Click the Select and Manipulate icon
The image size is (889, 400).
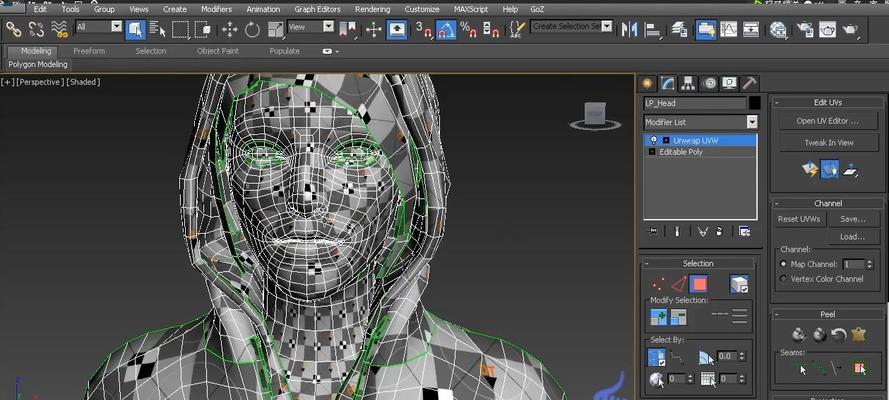point(374,29)
